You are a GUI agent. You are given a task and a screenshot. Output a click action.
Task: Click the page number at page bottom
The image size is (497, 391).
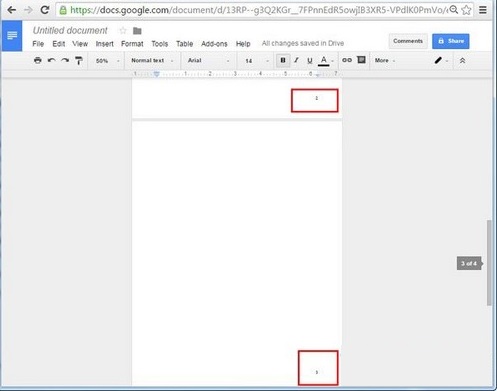pyautogui.click(x=317, y=372)
